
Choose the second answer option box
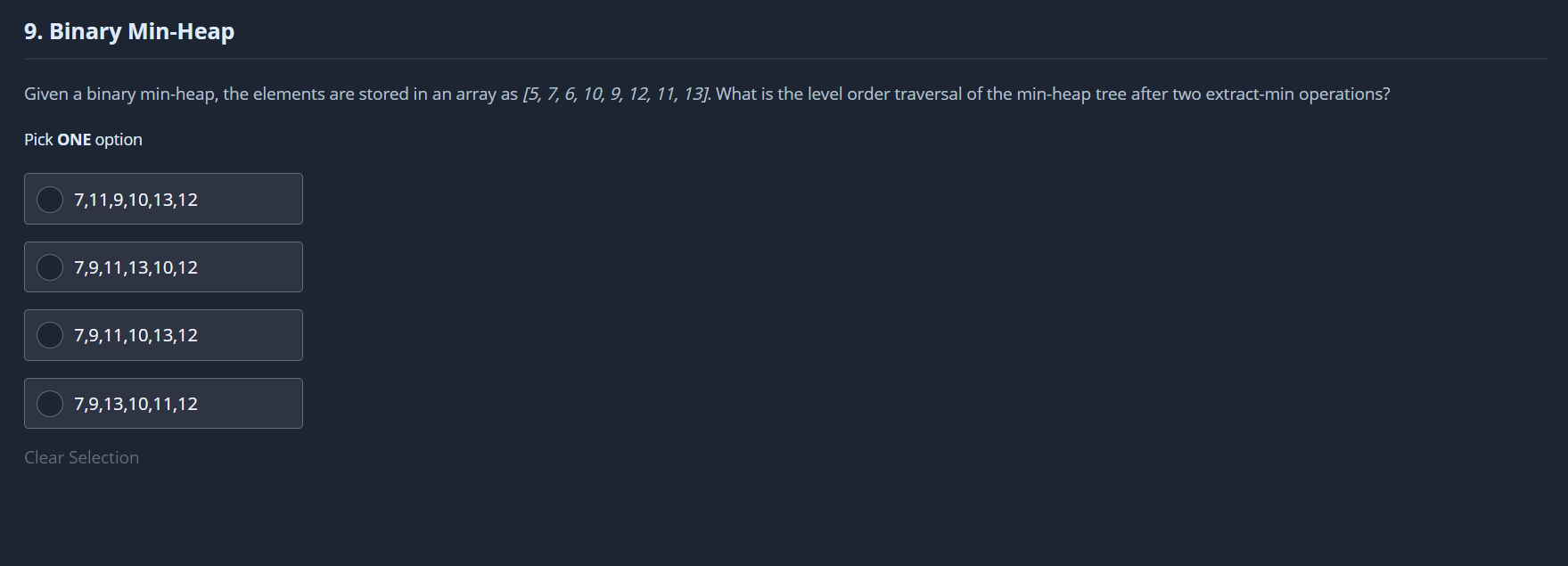[x=163, y=267]
